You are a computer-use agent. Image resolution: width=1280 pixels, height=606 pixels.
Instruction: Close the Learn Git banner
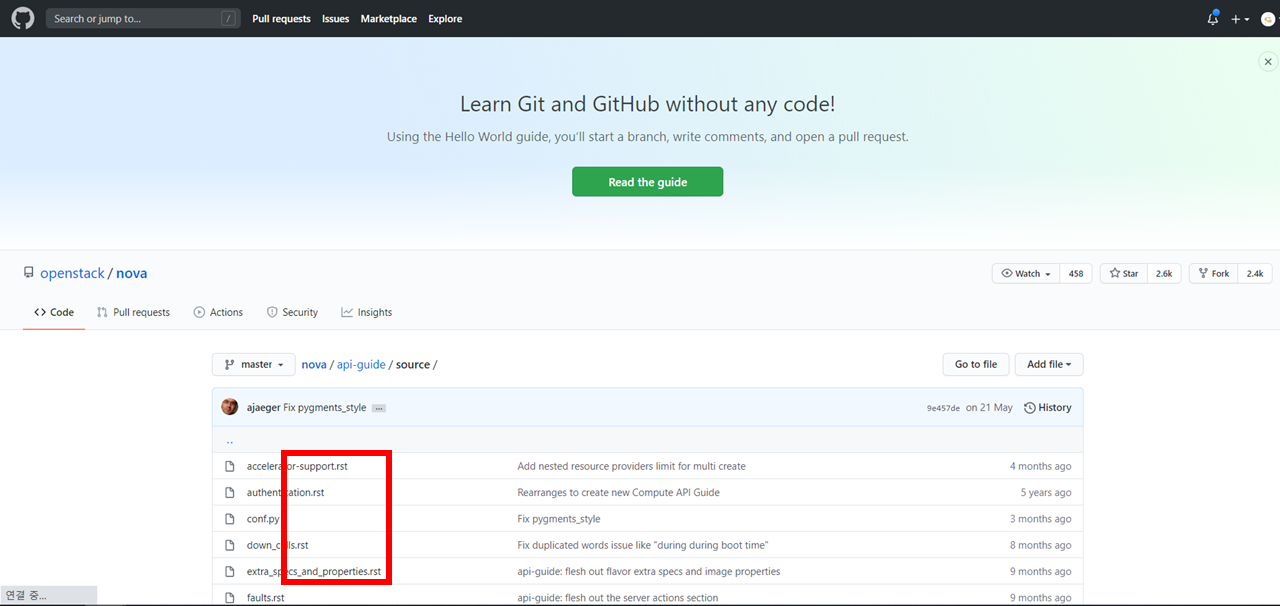tap(1267, 62)
